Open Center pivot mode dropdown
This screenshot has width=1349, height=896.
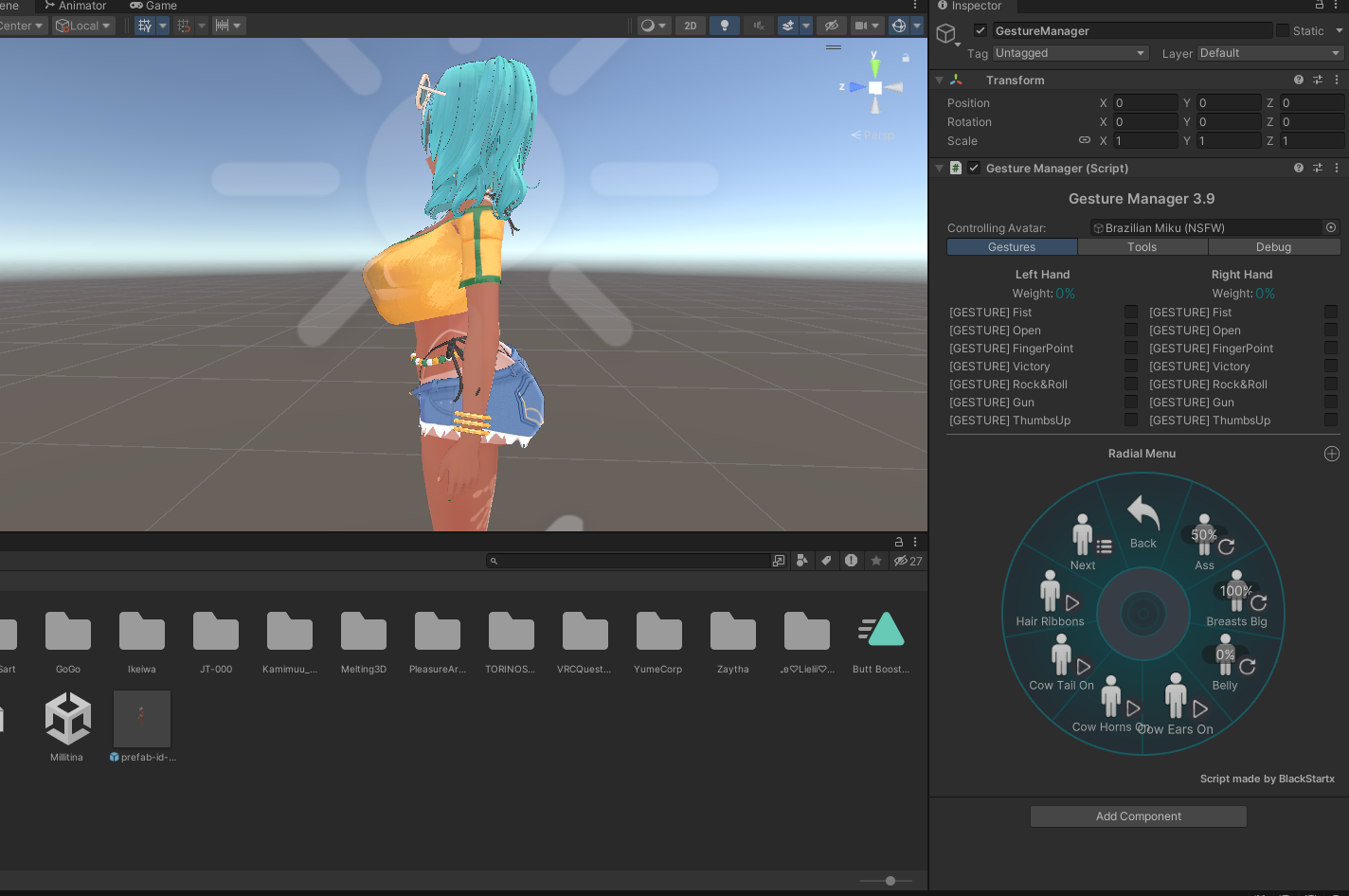[x=23, y=26]
